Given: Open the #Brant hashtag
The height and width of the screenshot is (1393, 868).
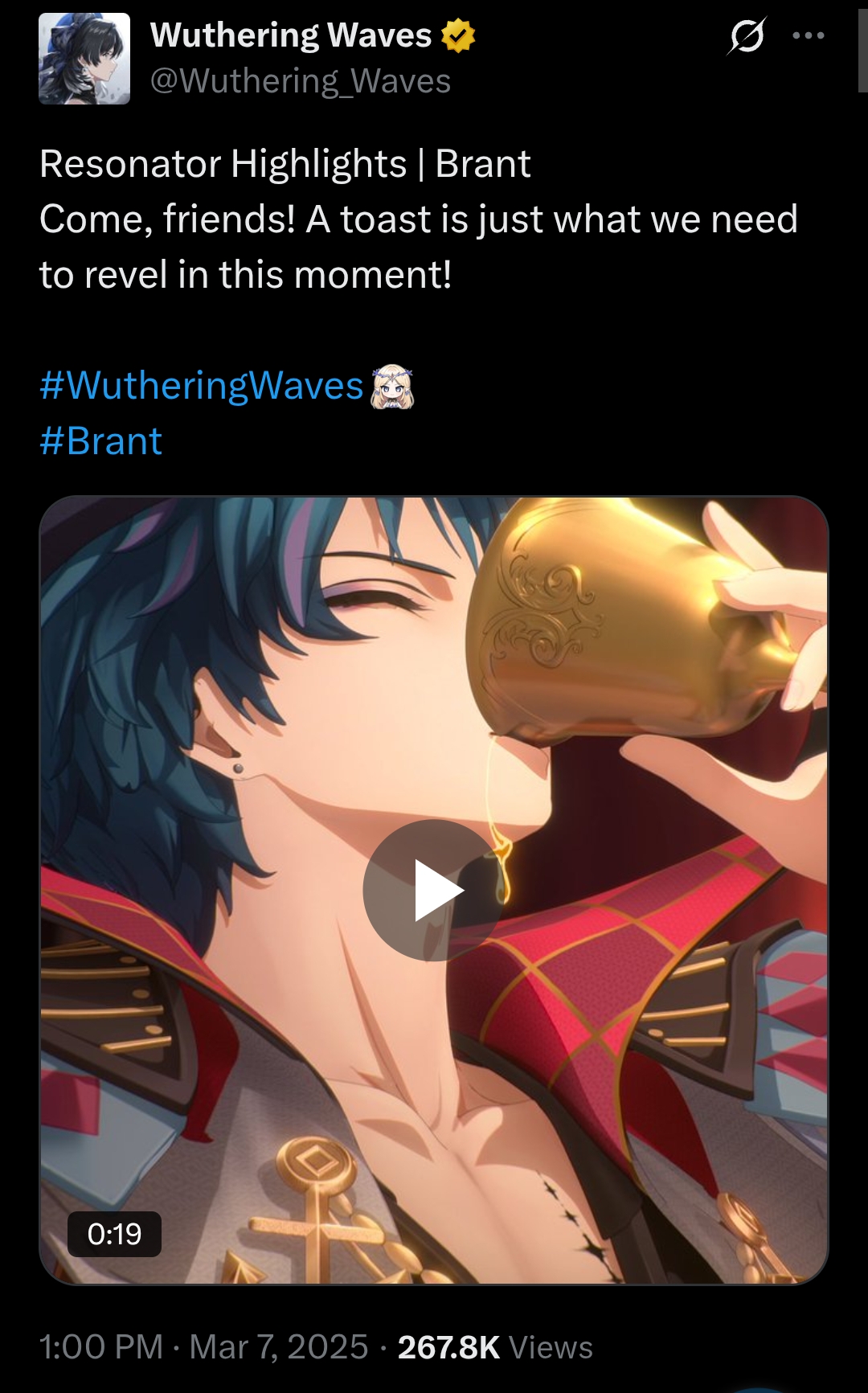Looking at the screenshot, I should point(100,441).
